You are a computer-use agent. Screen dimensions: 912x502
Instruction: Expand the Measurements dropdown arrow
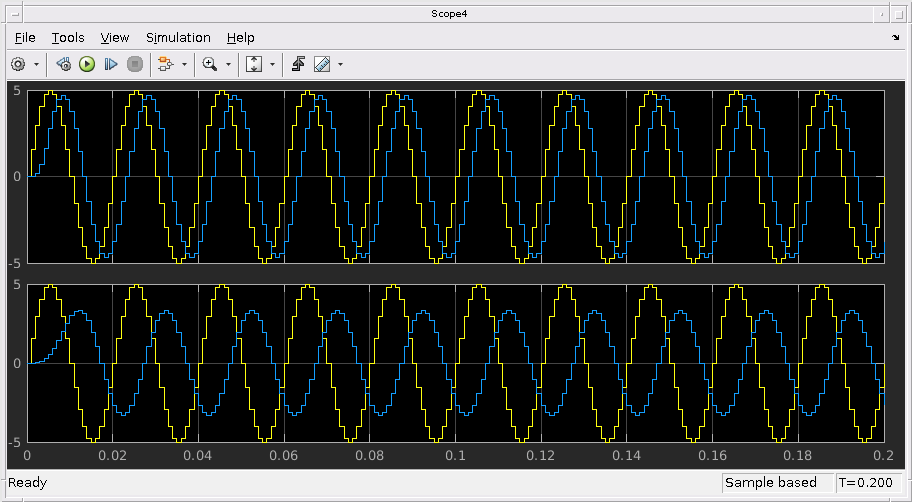click(x=341, y=64)
